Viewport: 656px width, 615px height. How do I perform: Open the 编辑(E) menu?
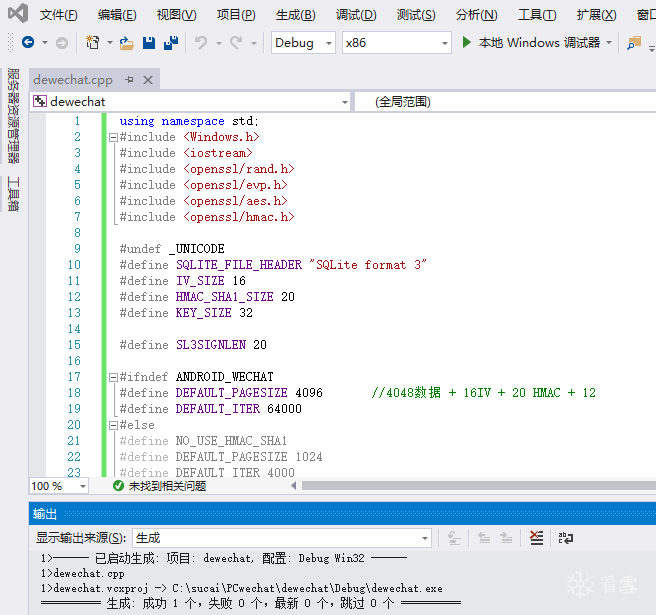[x=117, y=15]
